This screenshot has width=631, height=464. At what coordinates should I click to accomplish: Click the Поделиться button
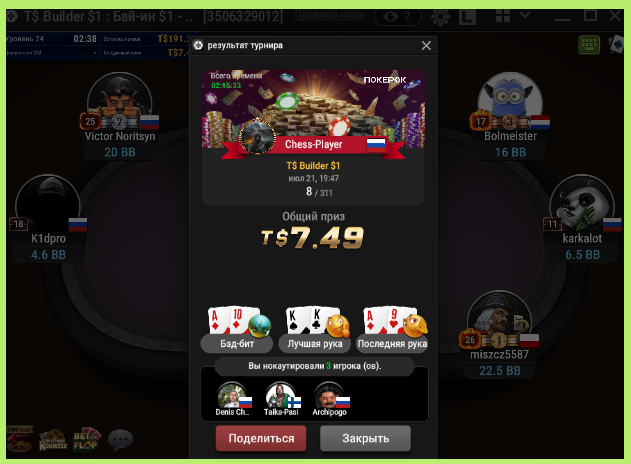coord(261,438)
